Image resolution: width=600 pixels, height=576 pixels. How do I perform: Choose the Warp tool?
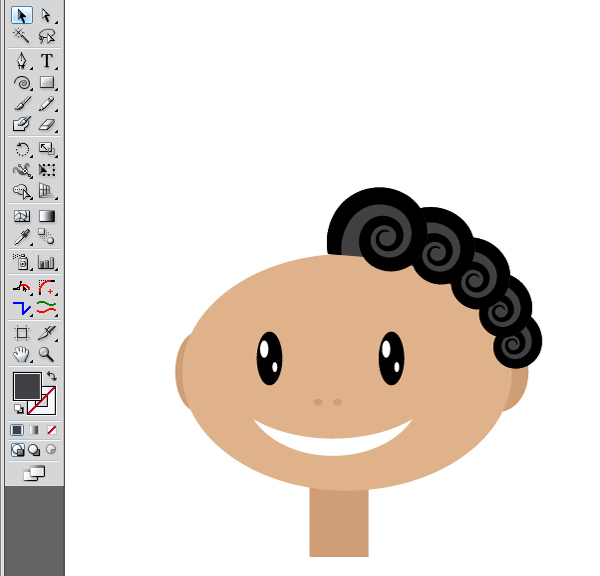click(22, 170)
